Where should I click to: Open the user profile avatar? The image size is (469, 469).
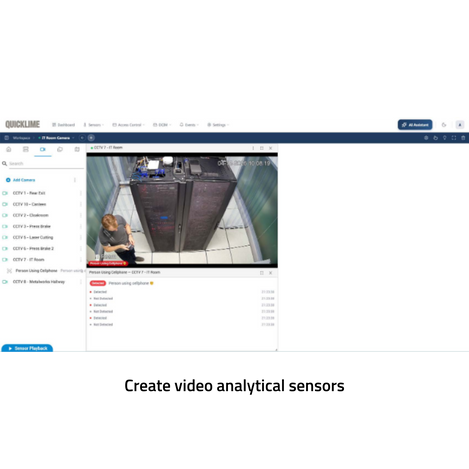pos(460,125)
